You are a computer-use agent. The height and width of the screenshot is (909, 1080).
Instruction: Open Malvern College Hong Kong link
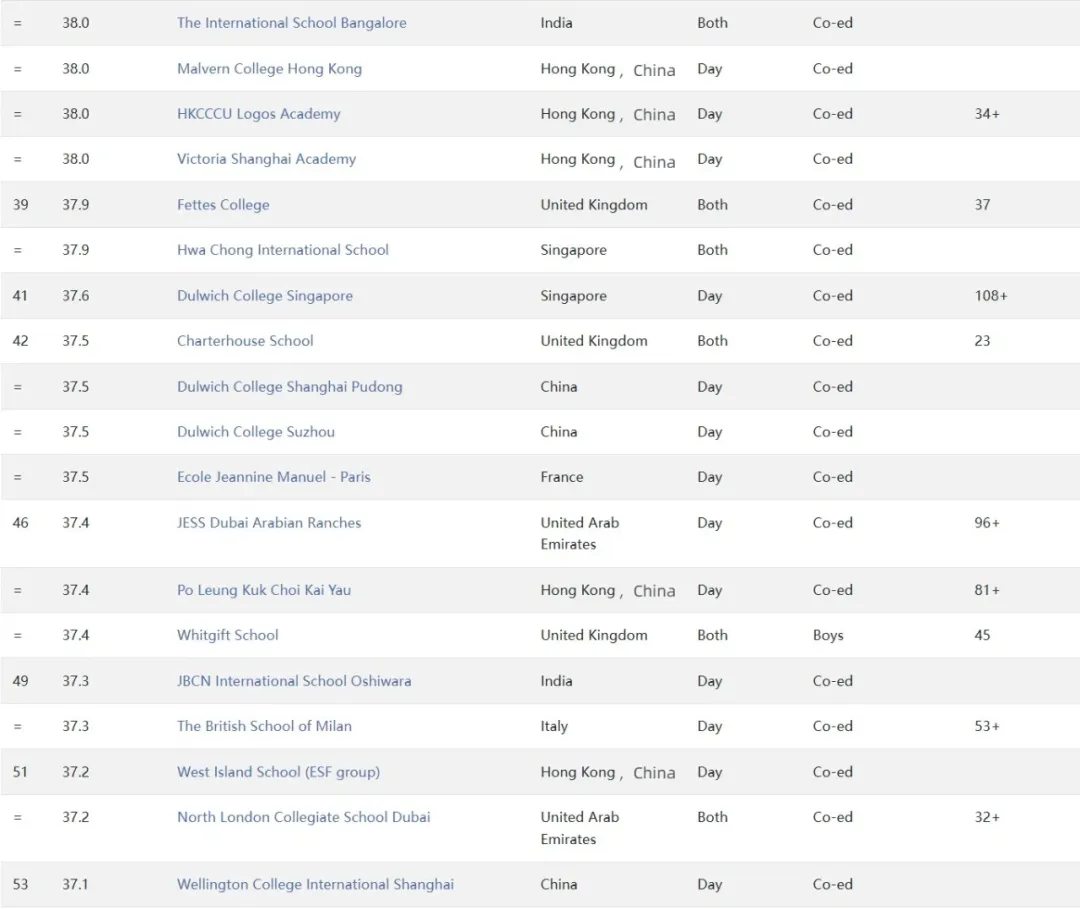(x=269, y=69)
